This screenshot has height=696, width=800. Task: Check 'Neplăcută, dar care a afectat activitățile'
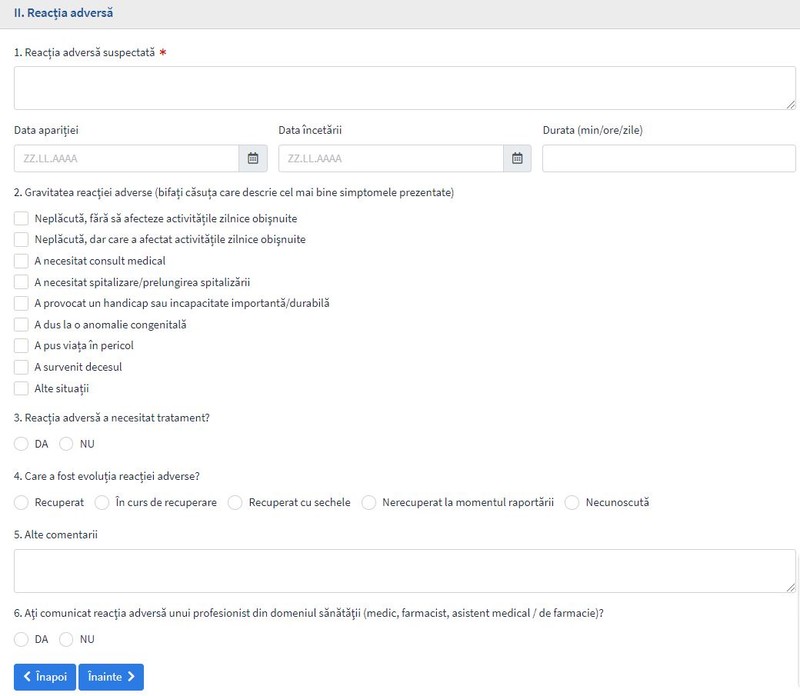pos(21,239)
